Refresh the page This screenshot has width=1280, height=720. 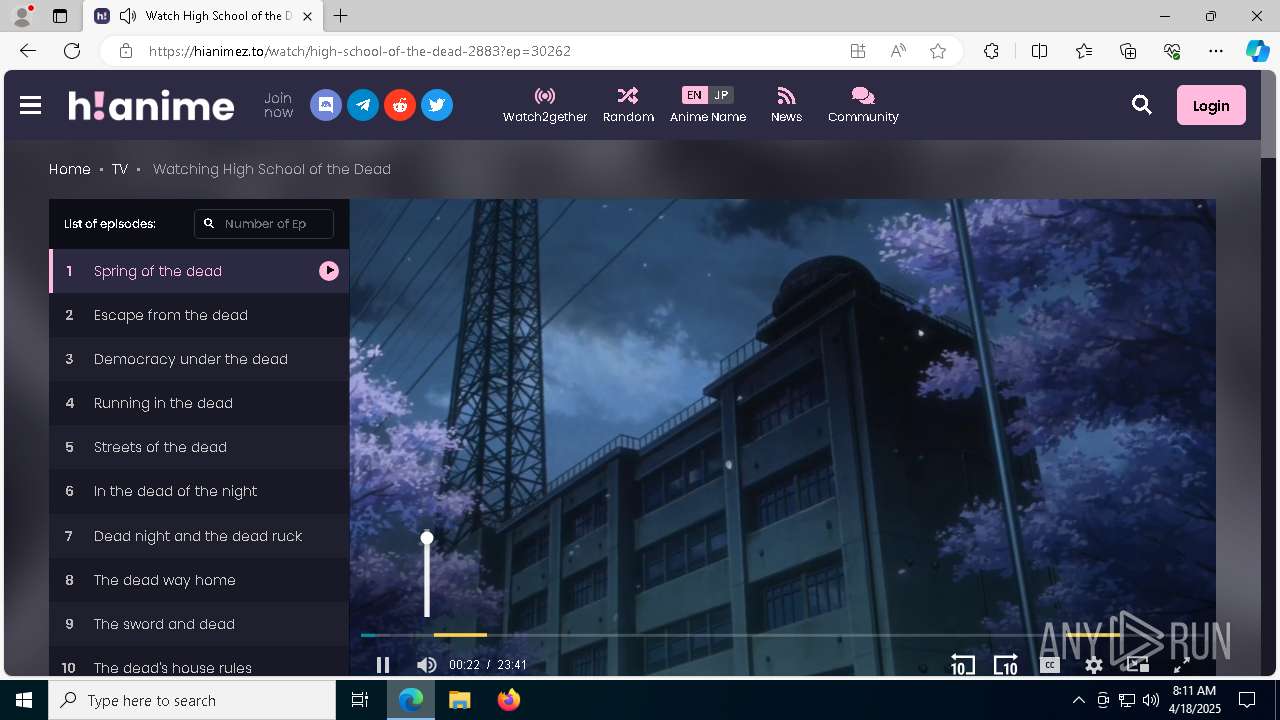[72, 51]
